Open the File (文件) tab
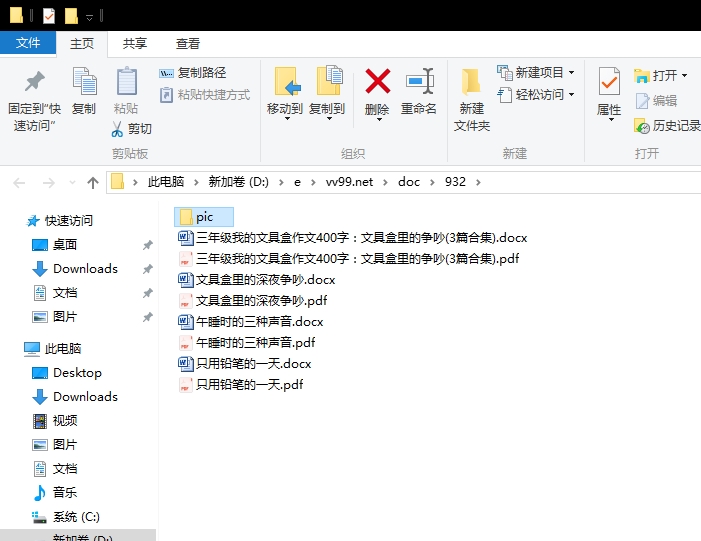The image size is (701, 541). click(28, 43)
